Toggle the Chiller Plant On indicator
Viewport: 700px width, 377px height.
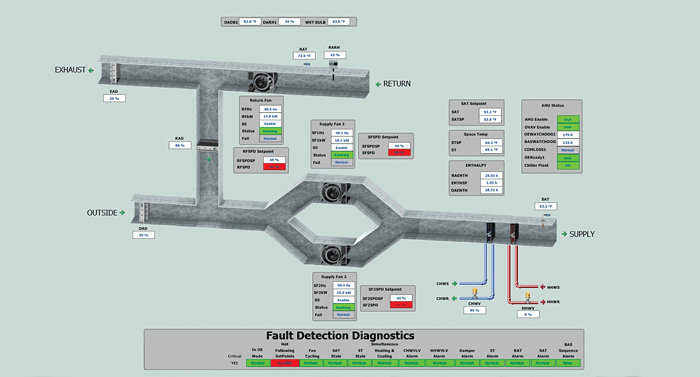pyautogui.click(x=568, y=165)
